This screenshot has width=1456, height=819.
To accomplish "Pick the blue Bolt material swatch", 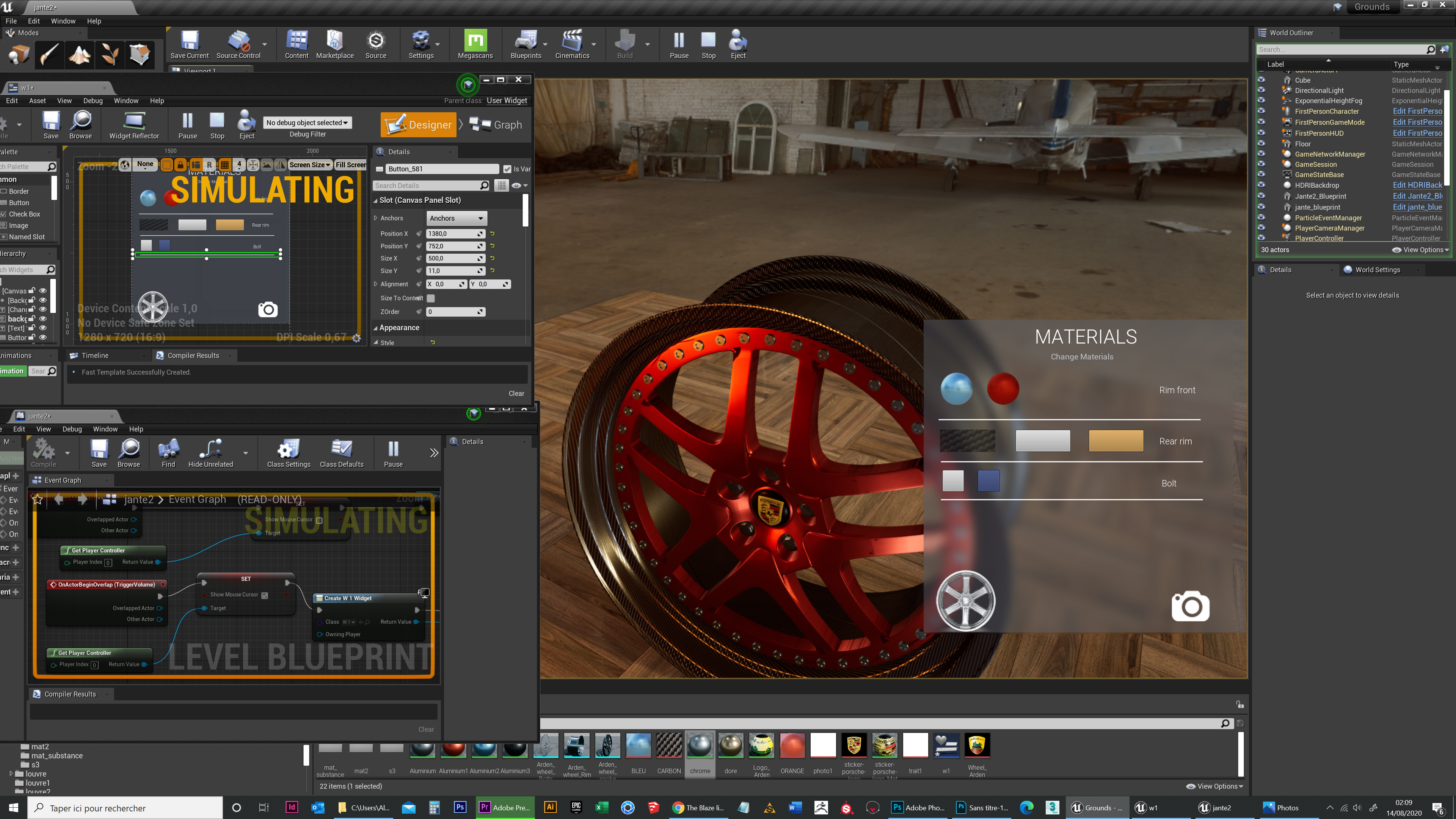I will pos(988,481).
